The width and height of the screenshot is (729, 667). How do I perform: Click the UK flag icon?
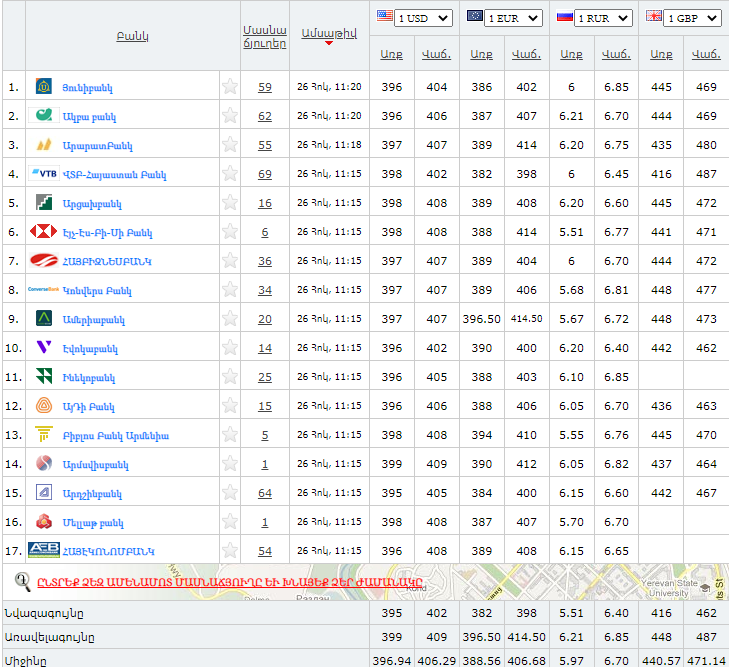point(654,16)
